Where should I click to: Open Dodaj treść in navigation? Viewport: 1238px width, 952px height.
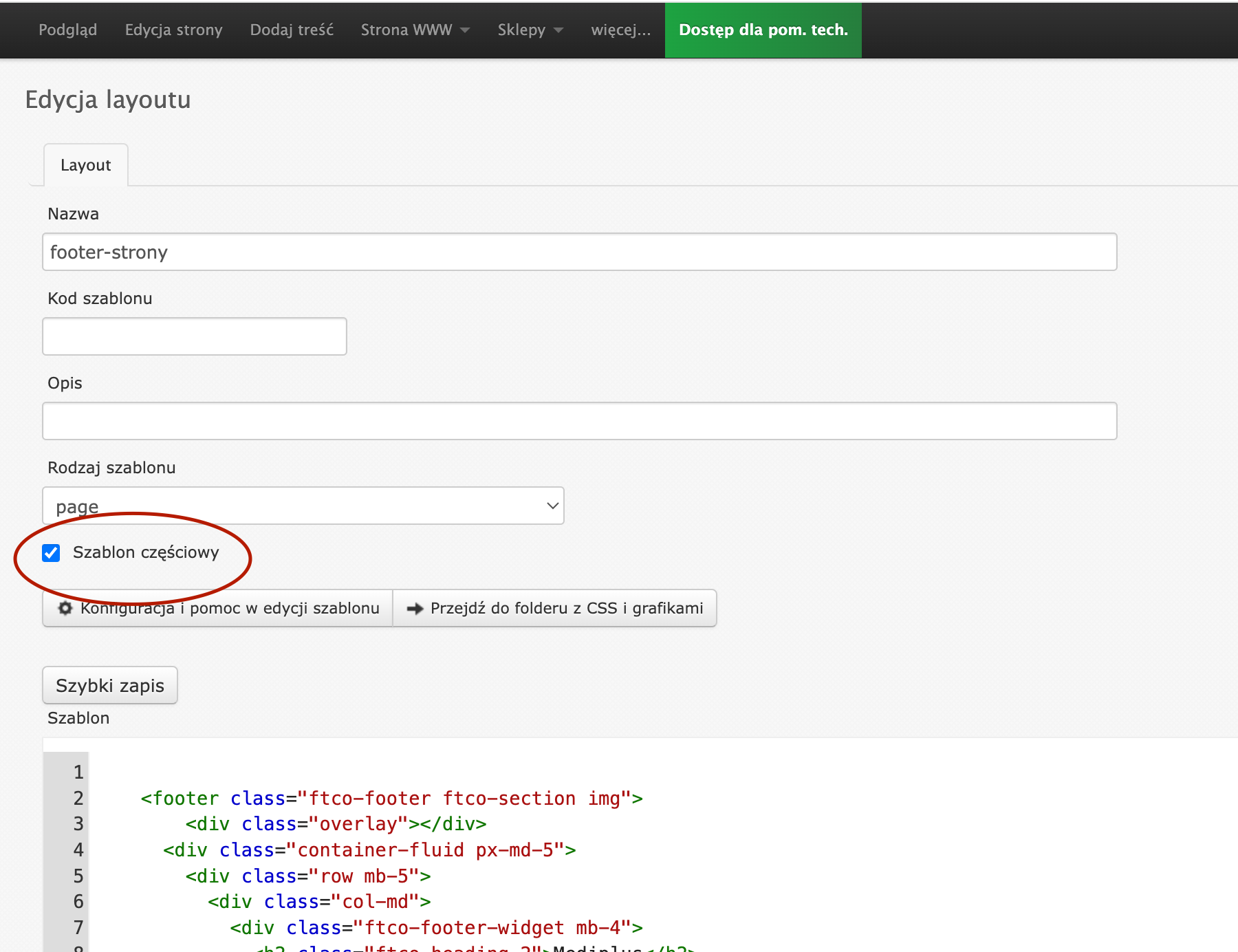pyautogui.click(x=292, y=30)
